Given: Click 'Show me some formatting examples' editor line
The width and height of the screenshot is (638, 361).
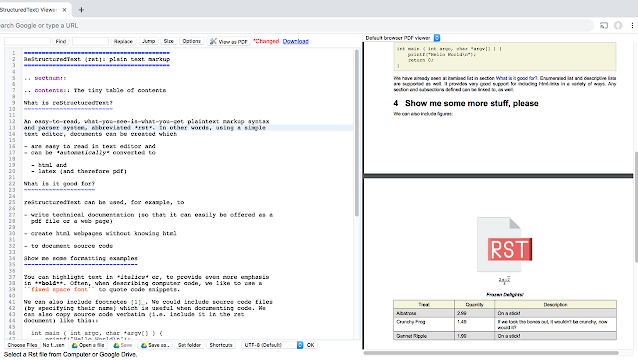Looking at the screenshot, I should [81, 258].
